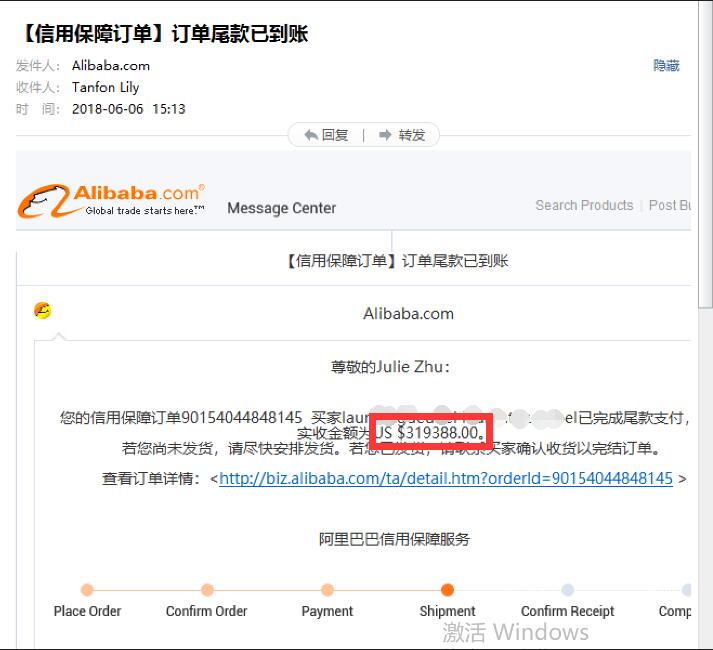Viewport: 713px width, 650px height.
Task: Click the Confirm Order step label
Action: 206,611
